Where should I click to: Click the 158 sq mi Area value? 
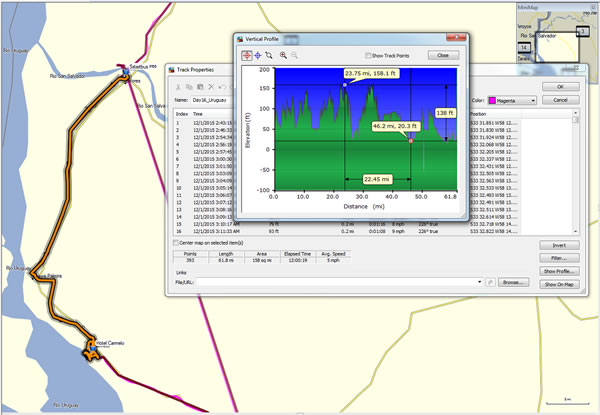(x=261, y=260)
